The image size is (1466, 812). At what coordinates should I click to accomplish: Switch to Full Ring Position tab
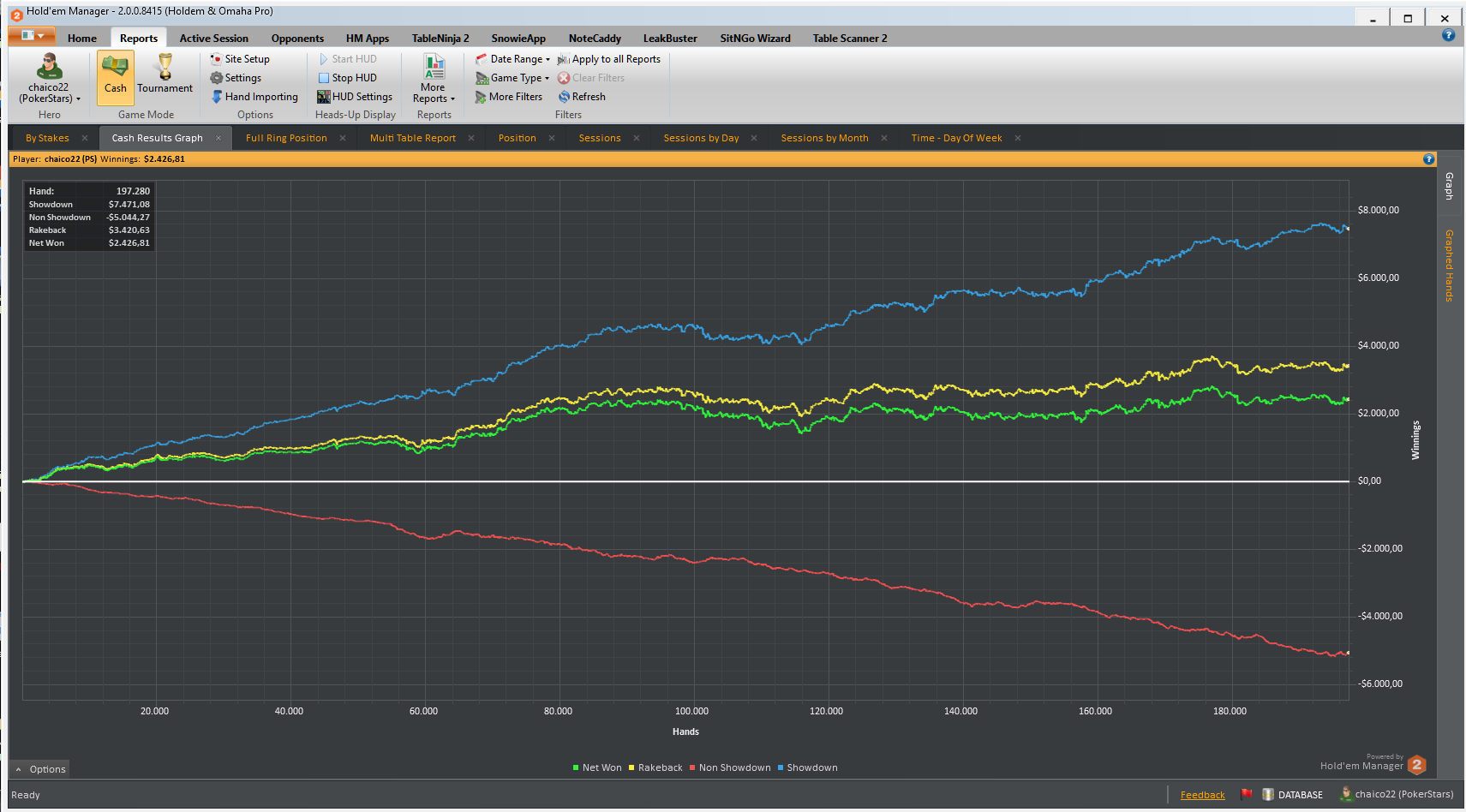[286, 138]
